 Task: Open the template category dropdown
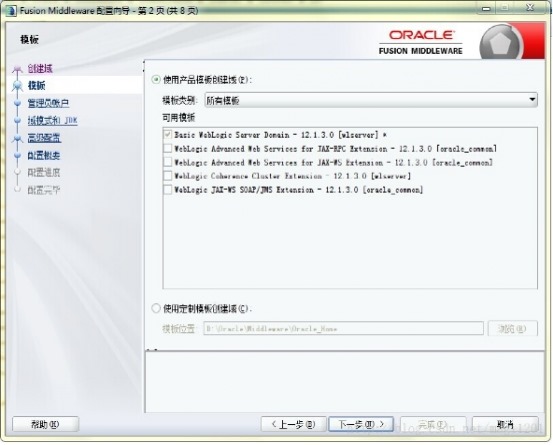coord(371,100)
